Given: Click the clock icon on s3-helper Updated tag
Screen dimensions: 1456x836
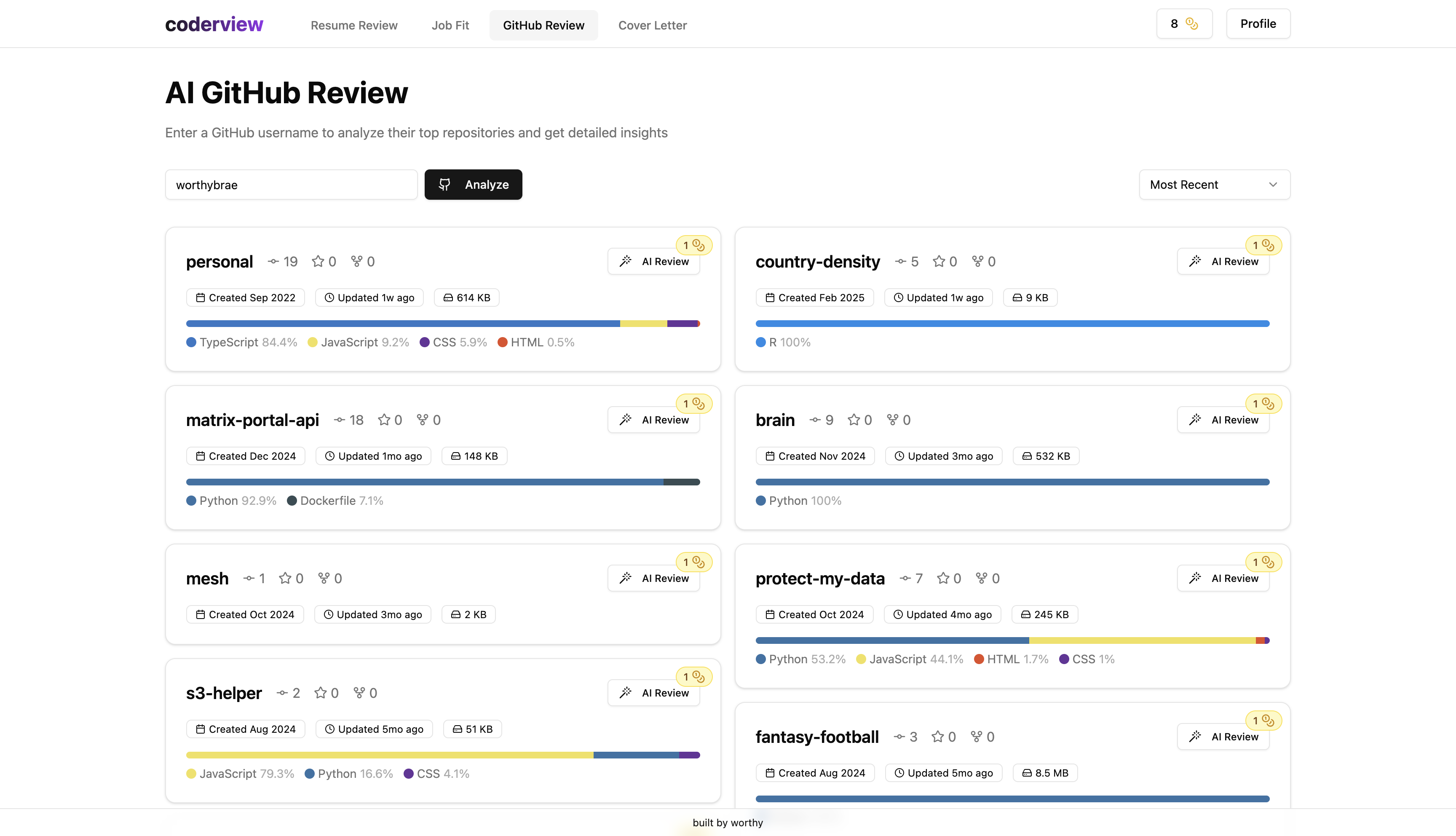Looking at the screenshot, I should point(329,729).
